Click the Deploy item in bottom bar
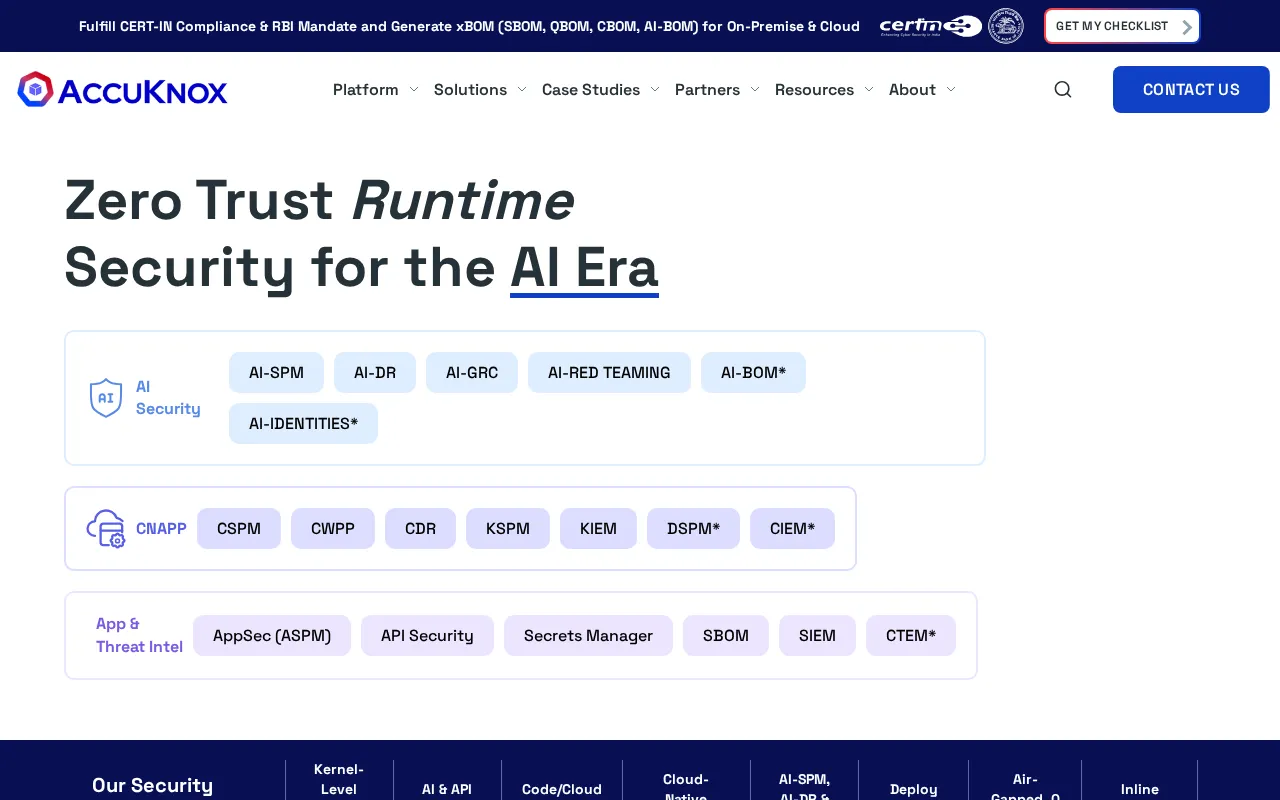 (914, 789)
